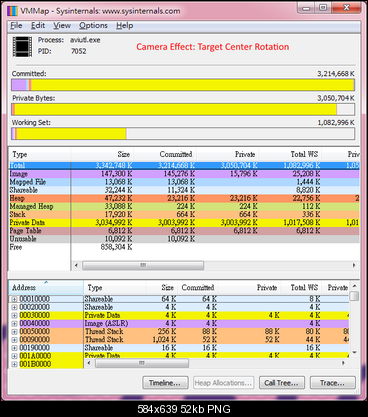Click the Timeline... button
Image resolution: width=368 pixels, height=417 pixels.
[165, 383]
